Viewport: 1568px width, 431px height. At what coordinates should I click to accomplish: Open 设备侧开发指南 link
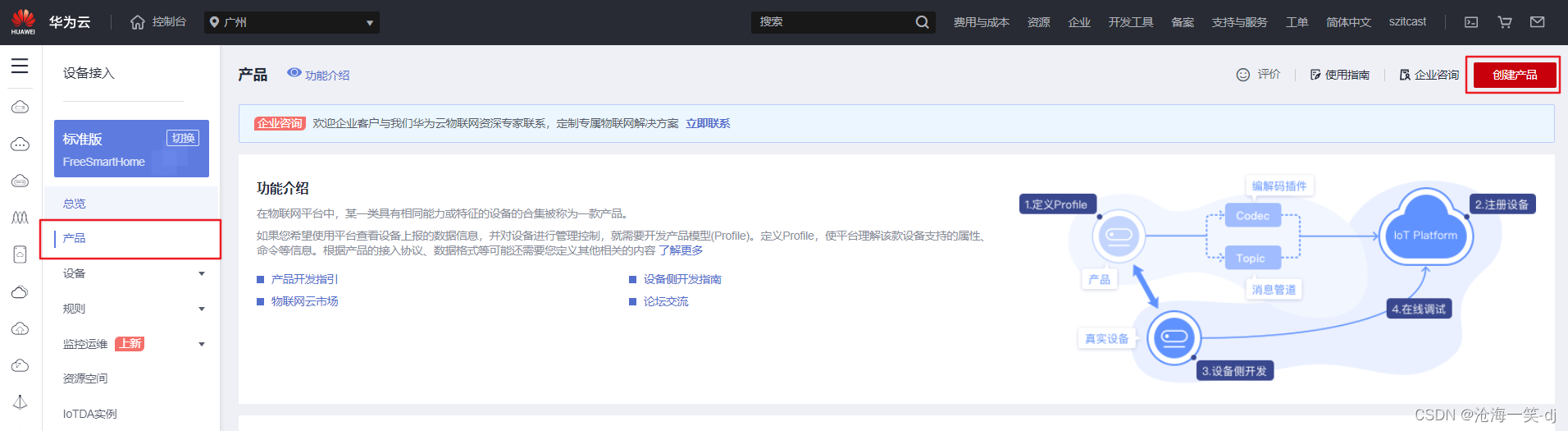coord(682,279)
